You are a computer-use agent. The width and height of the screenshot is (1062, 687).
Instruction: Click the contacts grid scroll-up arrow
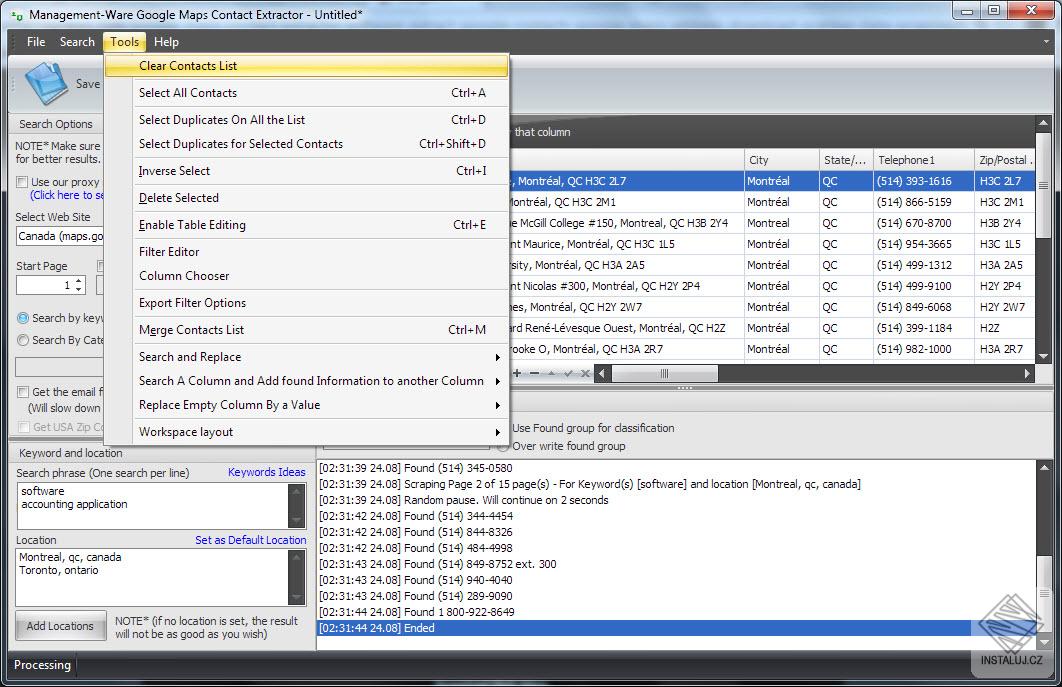click(1043, 123)
